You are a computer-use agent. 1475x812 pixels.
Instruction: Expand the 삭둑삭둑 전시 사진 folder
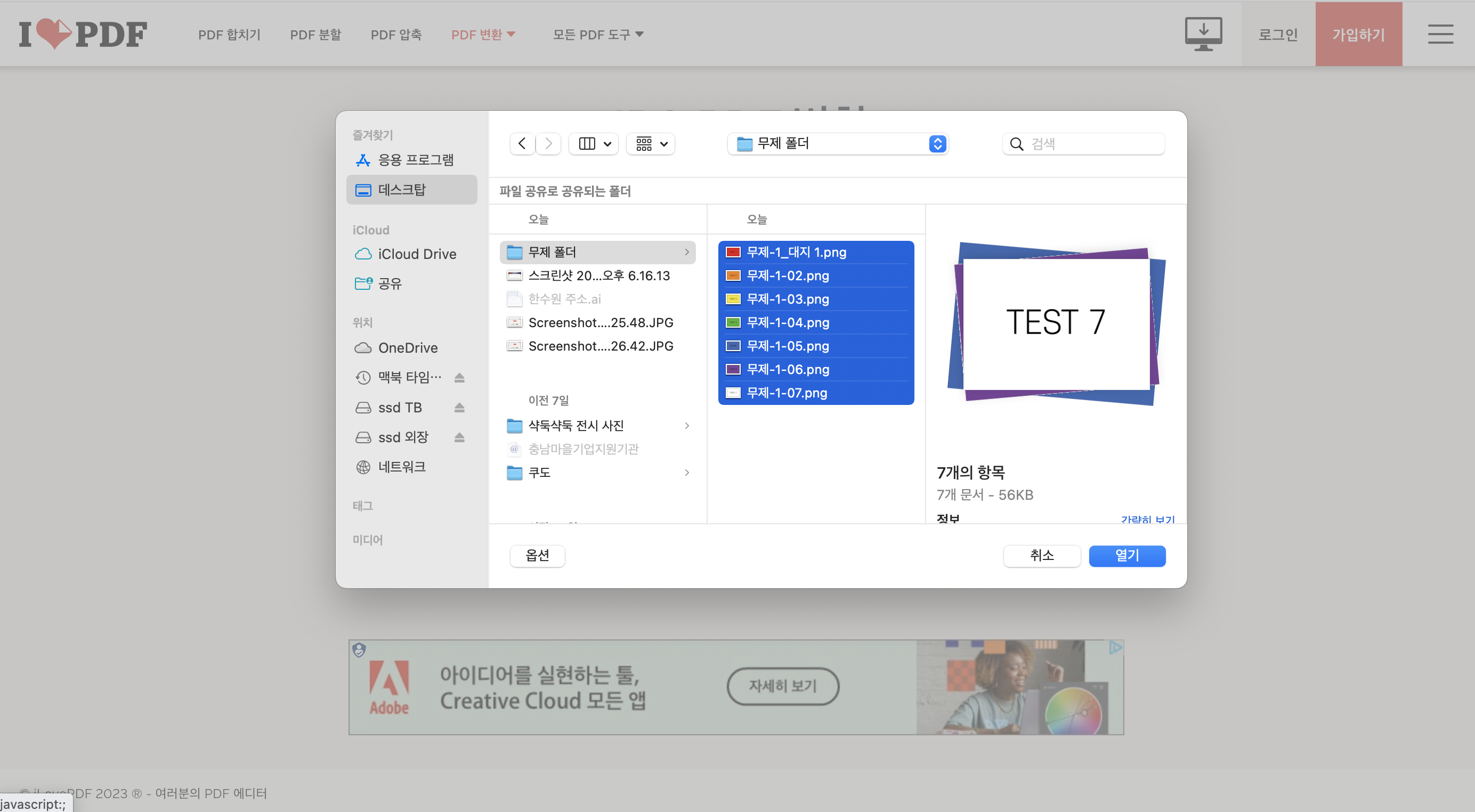pyautogui.click(x=686, y=426)
